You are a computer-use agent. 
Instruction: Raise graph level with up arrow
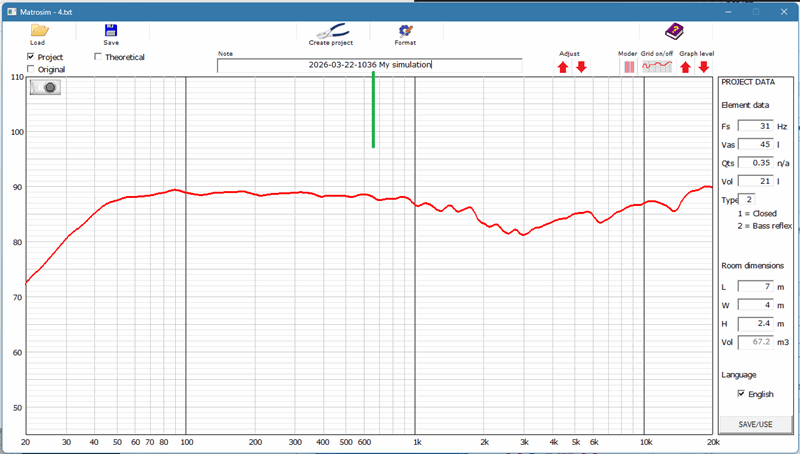point(685,67)
